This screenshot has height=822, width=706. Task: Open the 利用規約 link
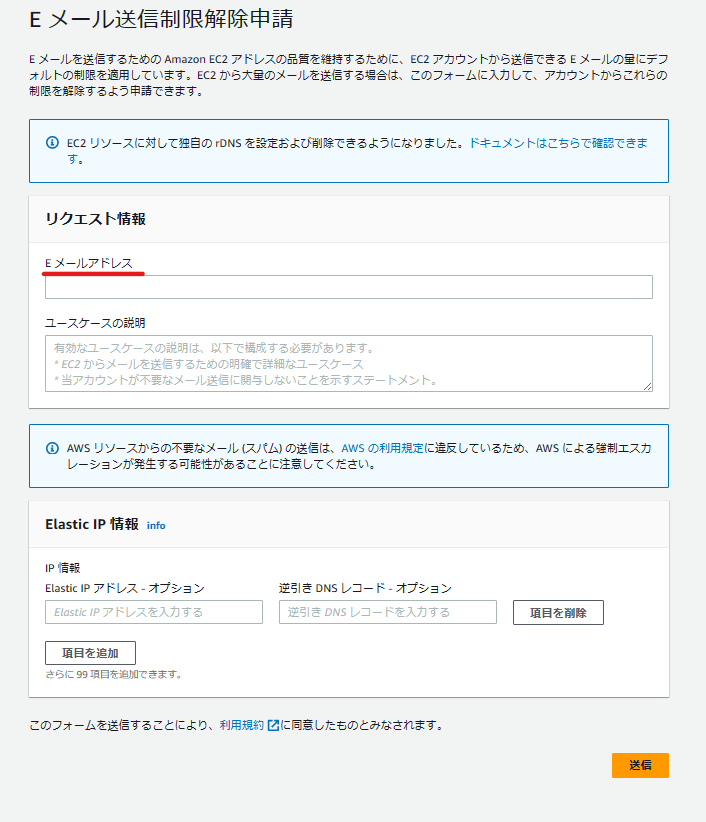coord(241,725)
